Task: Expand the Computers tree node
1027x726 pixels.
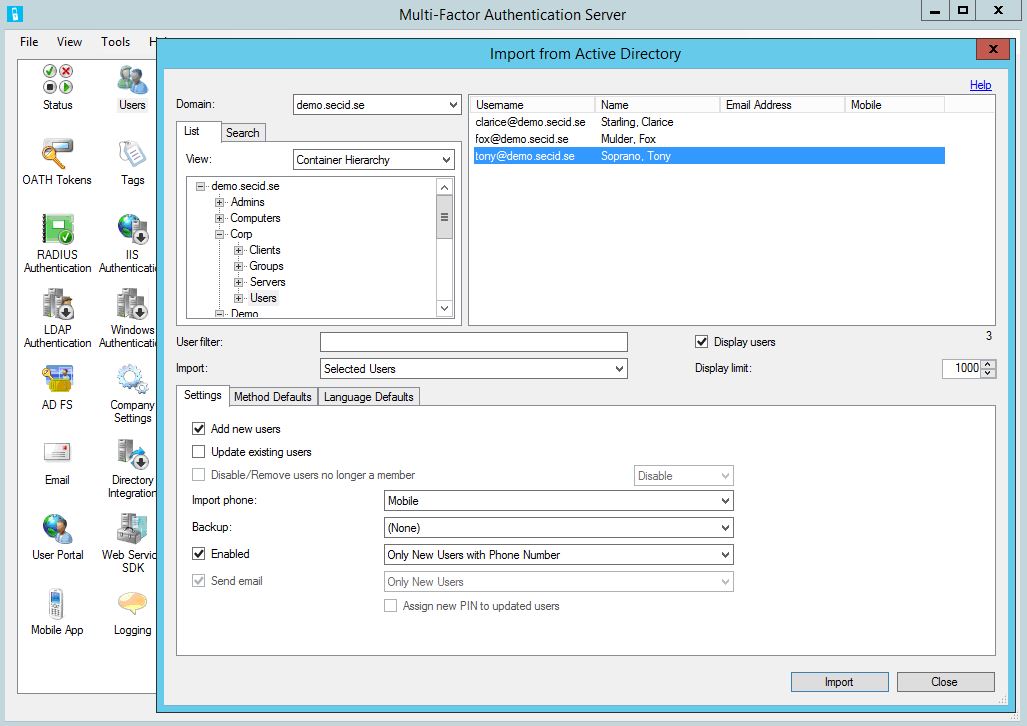Action: tap(219, 218)
